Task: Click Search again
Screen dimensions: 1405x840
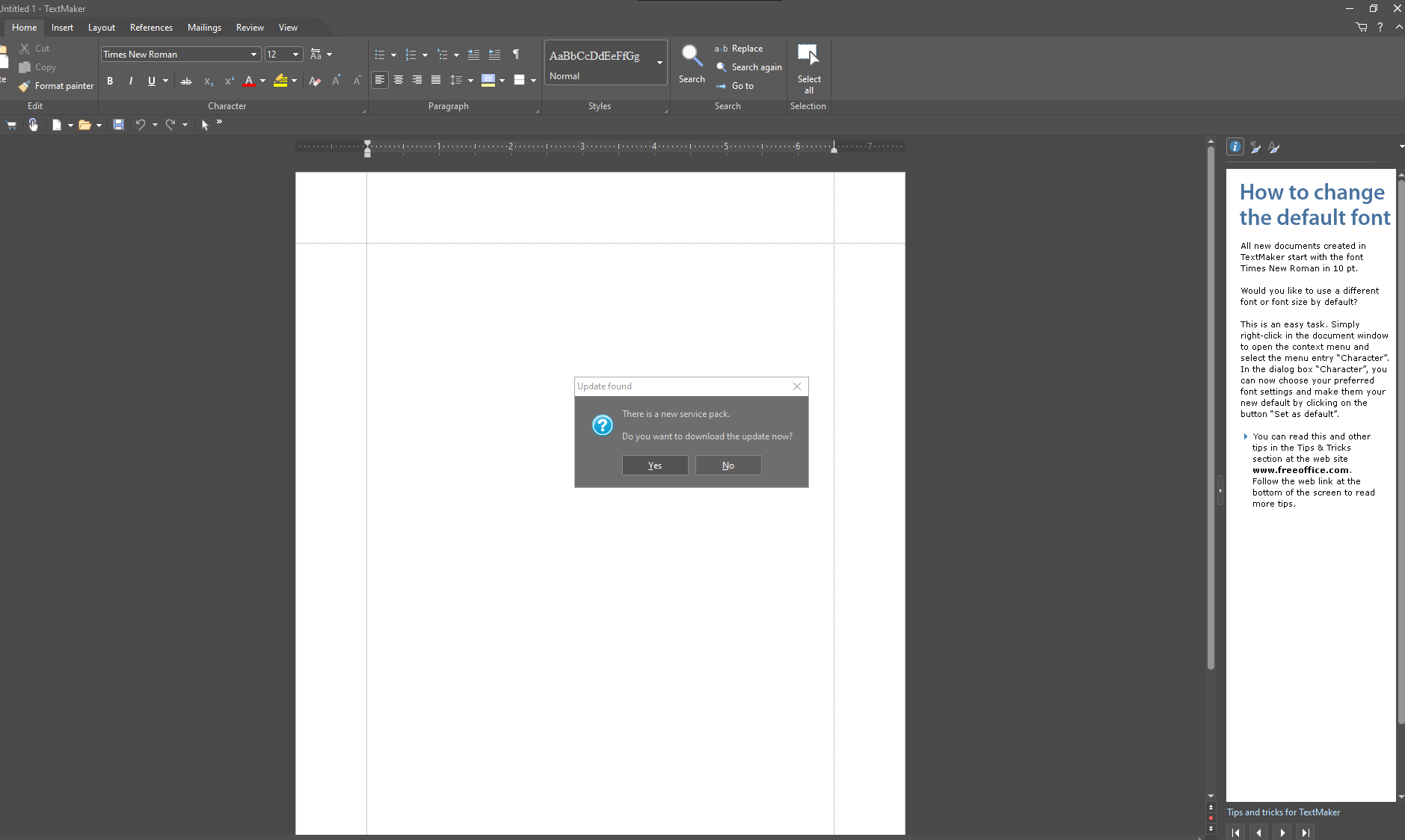Action: pyautogui.click(x=749, y=67)
